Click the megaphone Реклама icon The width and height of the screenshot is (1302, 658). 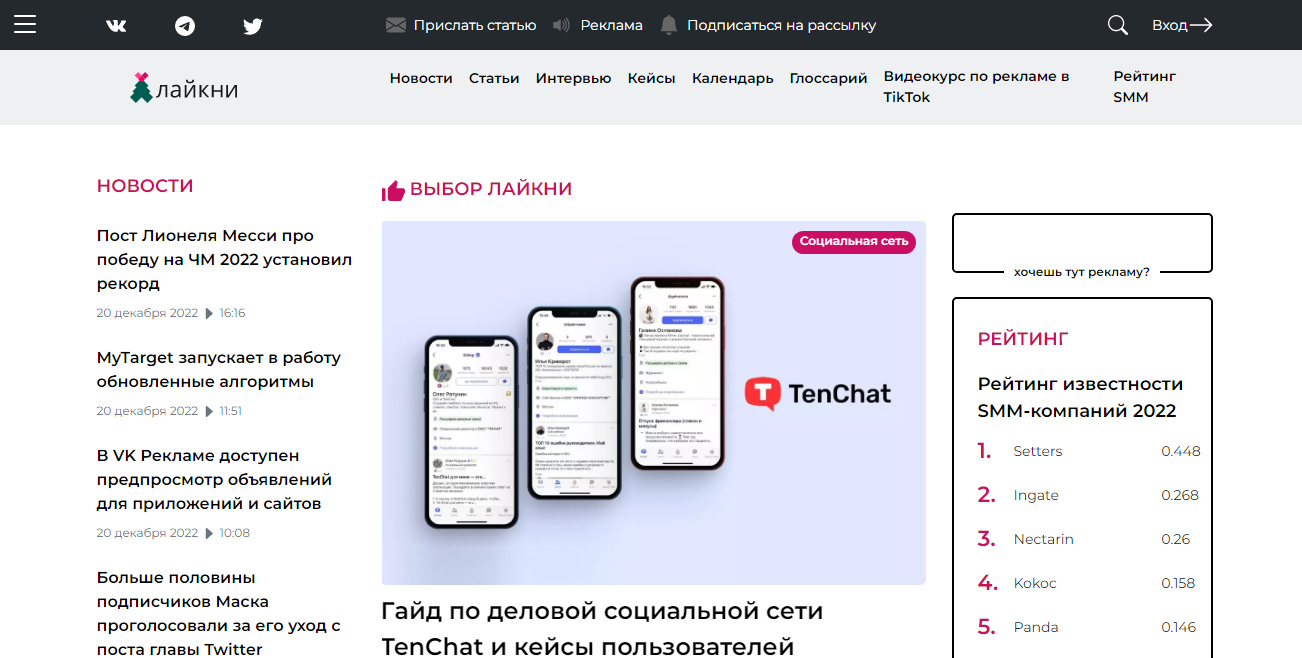click(562, 25)
